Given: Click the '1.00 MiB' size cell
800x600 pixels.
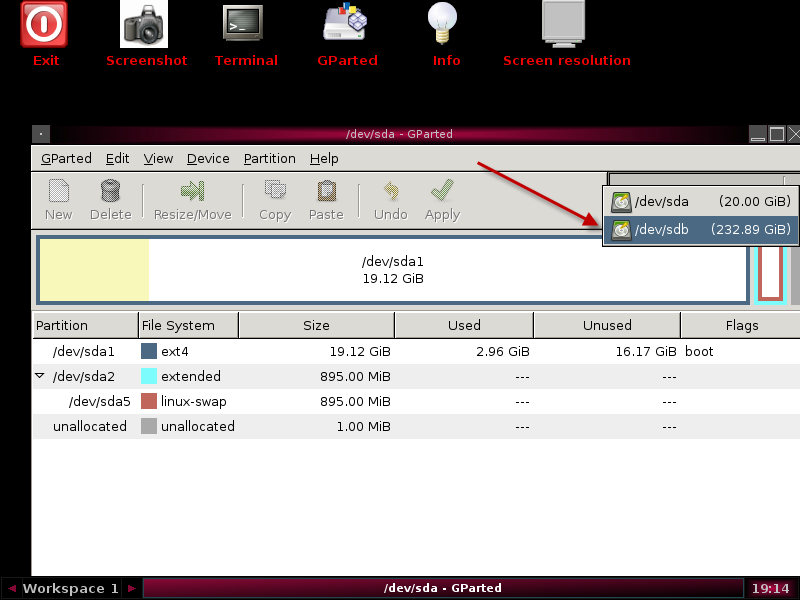Looking at the screenshot, I should tap(364, 427).
